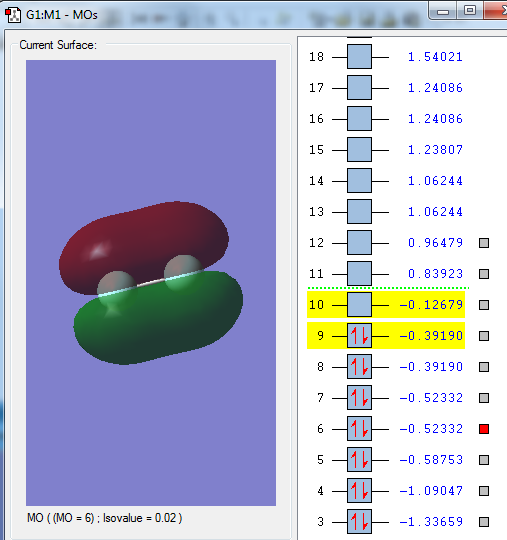Select the occupancy box of orbital 9
This screenshot has height=540, width=507.
pyautogui.click(x=359, y=335)
